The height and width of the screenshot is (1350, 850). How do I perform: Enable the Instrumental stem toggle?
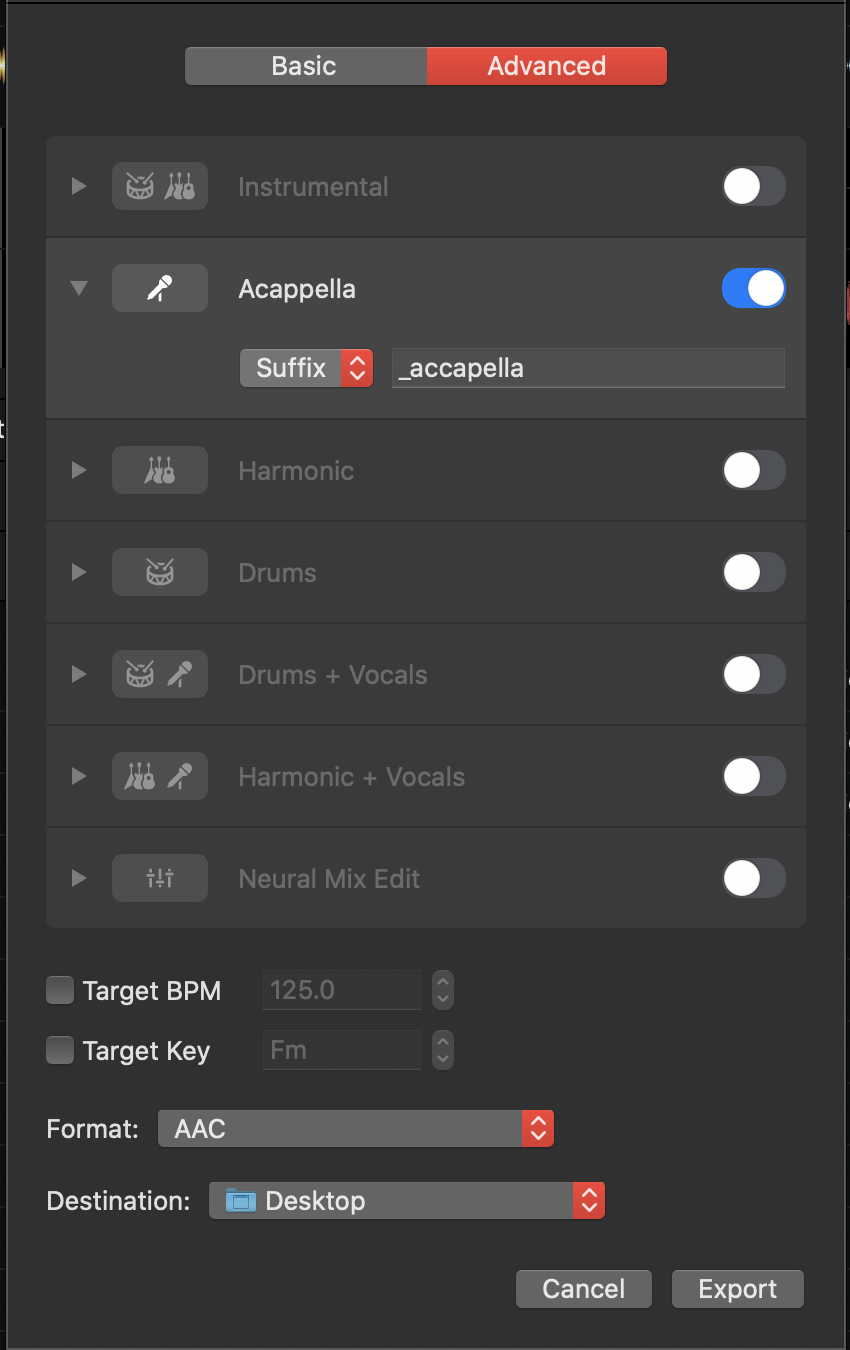click(754, 186)
